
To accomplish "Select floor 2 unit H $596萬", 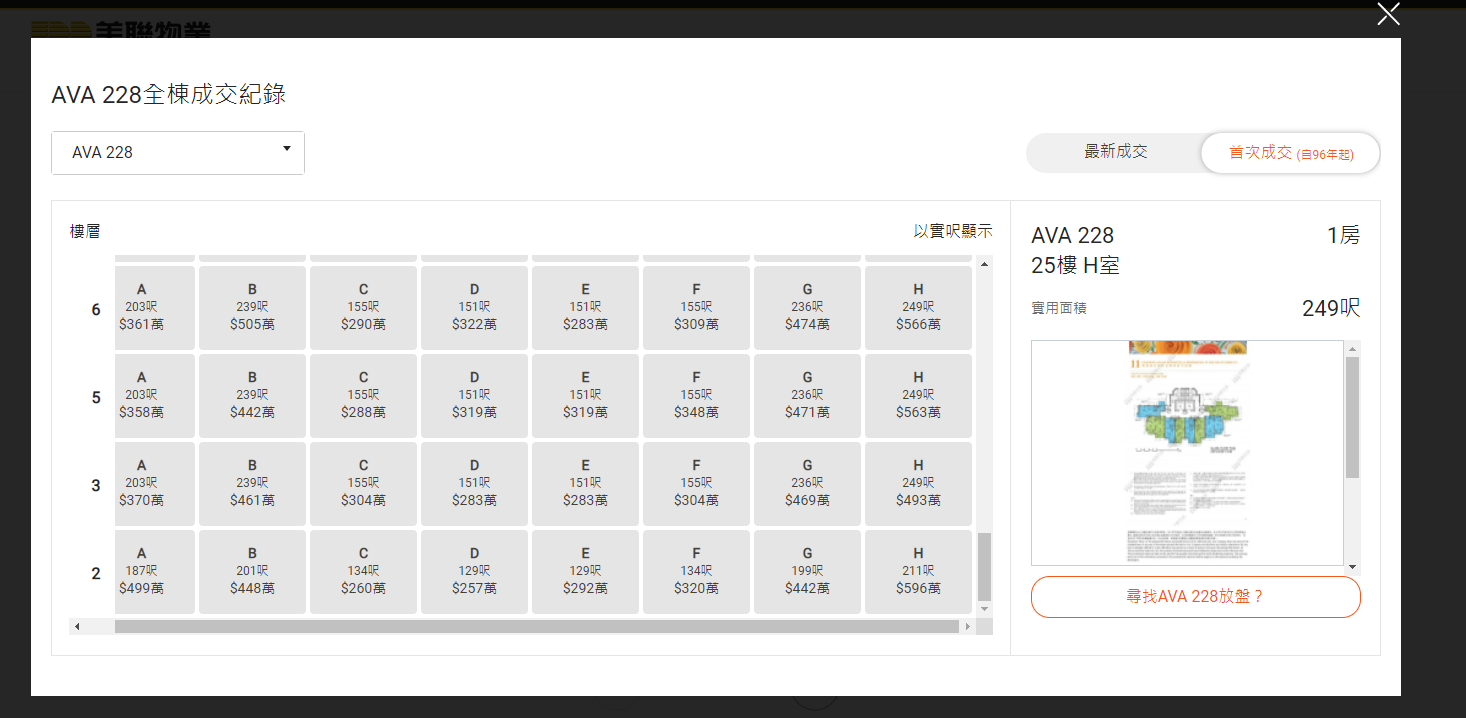I will click(918, 572).
